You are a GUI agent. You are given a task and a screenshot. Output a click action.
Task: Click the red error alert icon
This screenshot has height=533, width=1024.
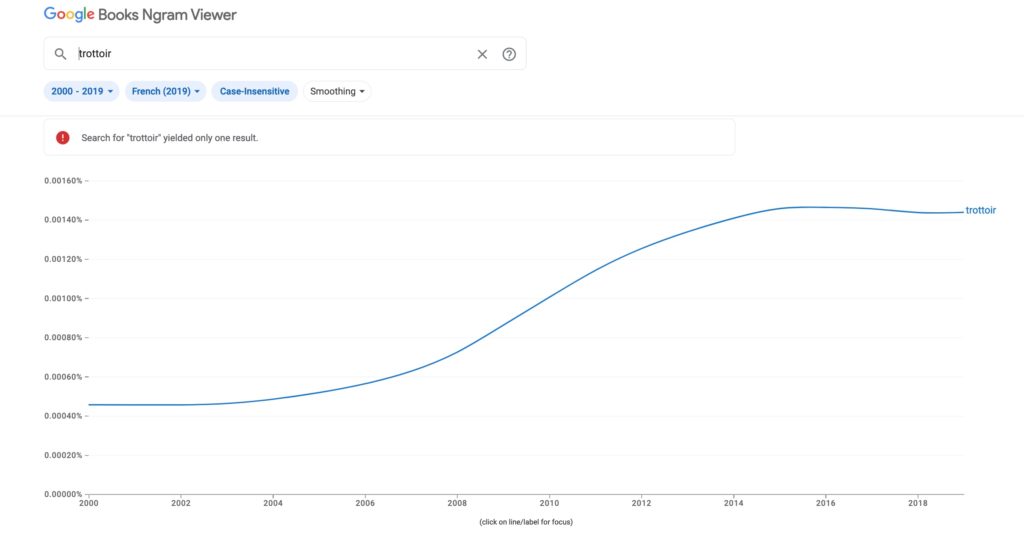point(63,138)
